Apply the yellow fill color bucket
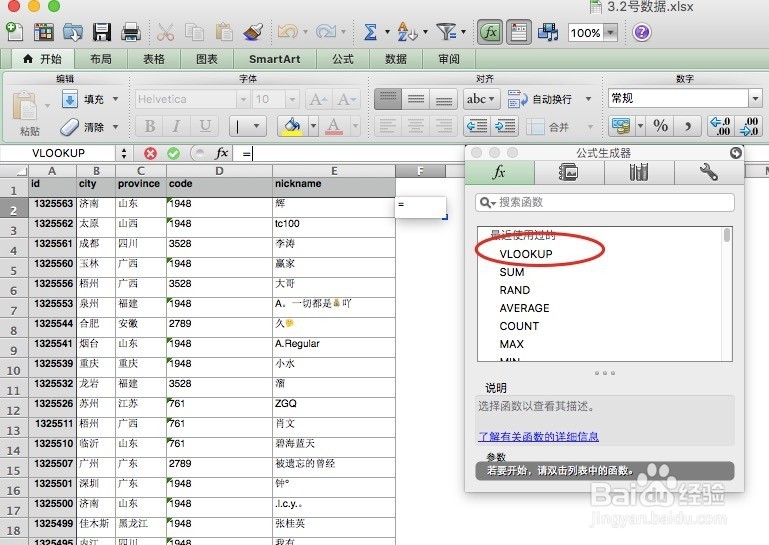 pyautogui.click(x=292, y=127)
